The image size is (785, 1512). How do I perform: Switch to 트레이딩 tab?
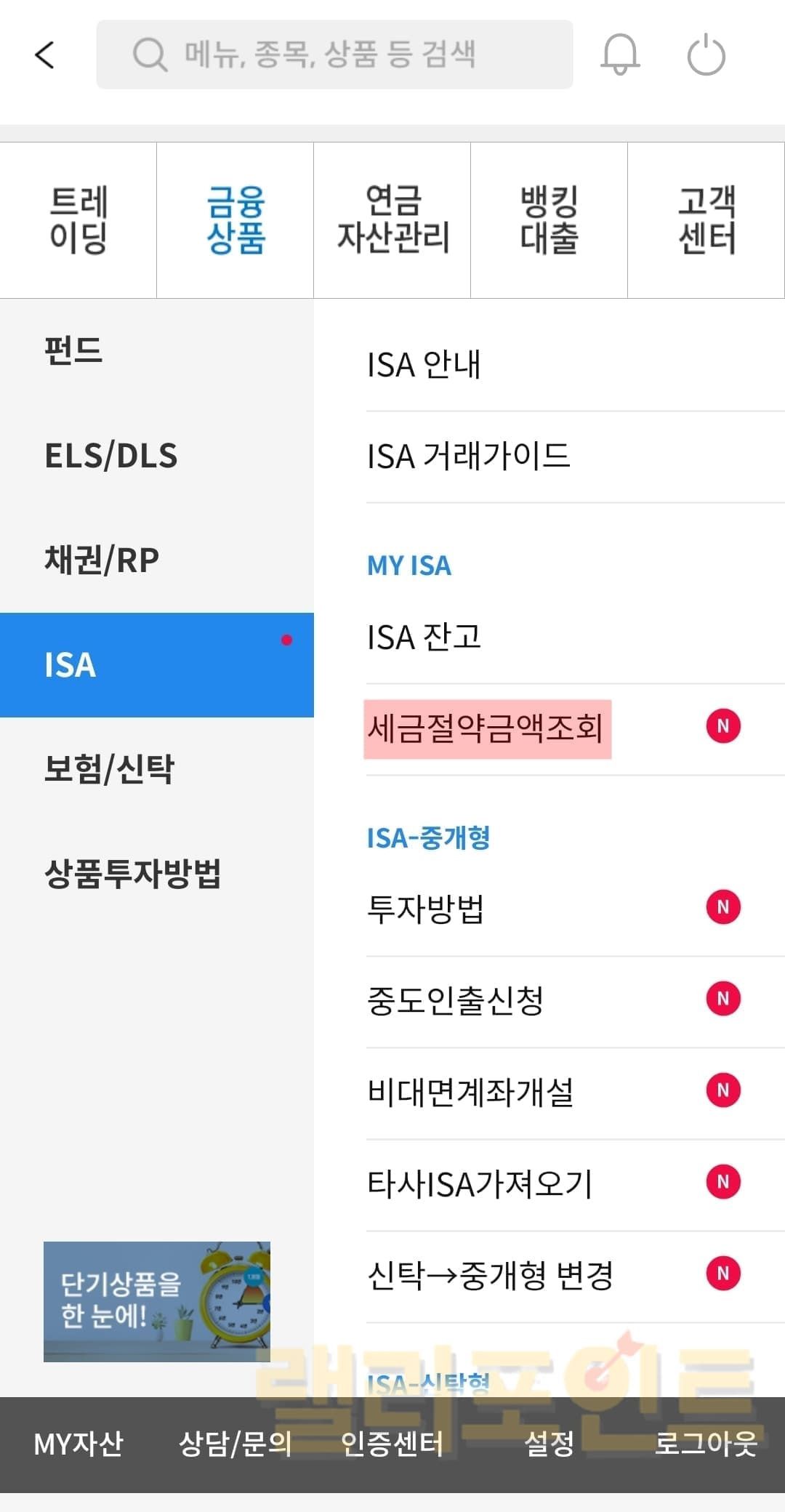tap(78, 220)
